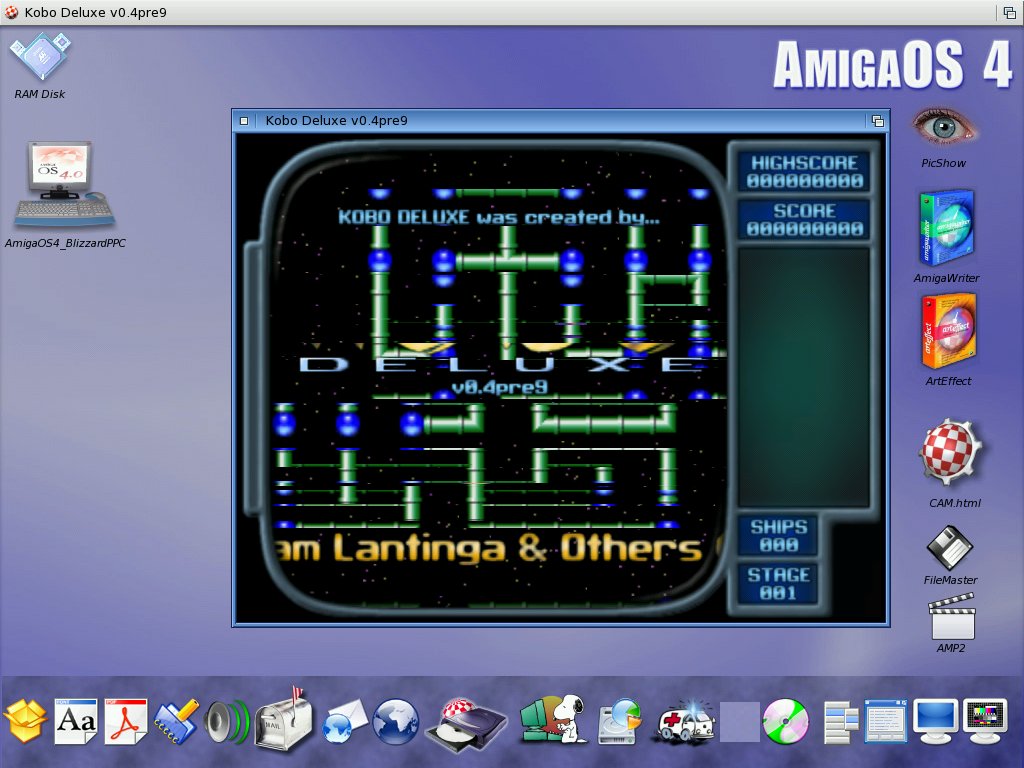Screen dimensions: 1024x768
Task: Open the test pattern monitor dock icon
Action: pyautogui.click(x=985, y=721)
